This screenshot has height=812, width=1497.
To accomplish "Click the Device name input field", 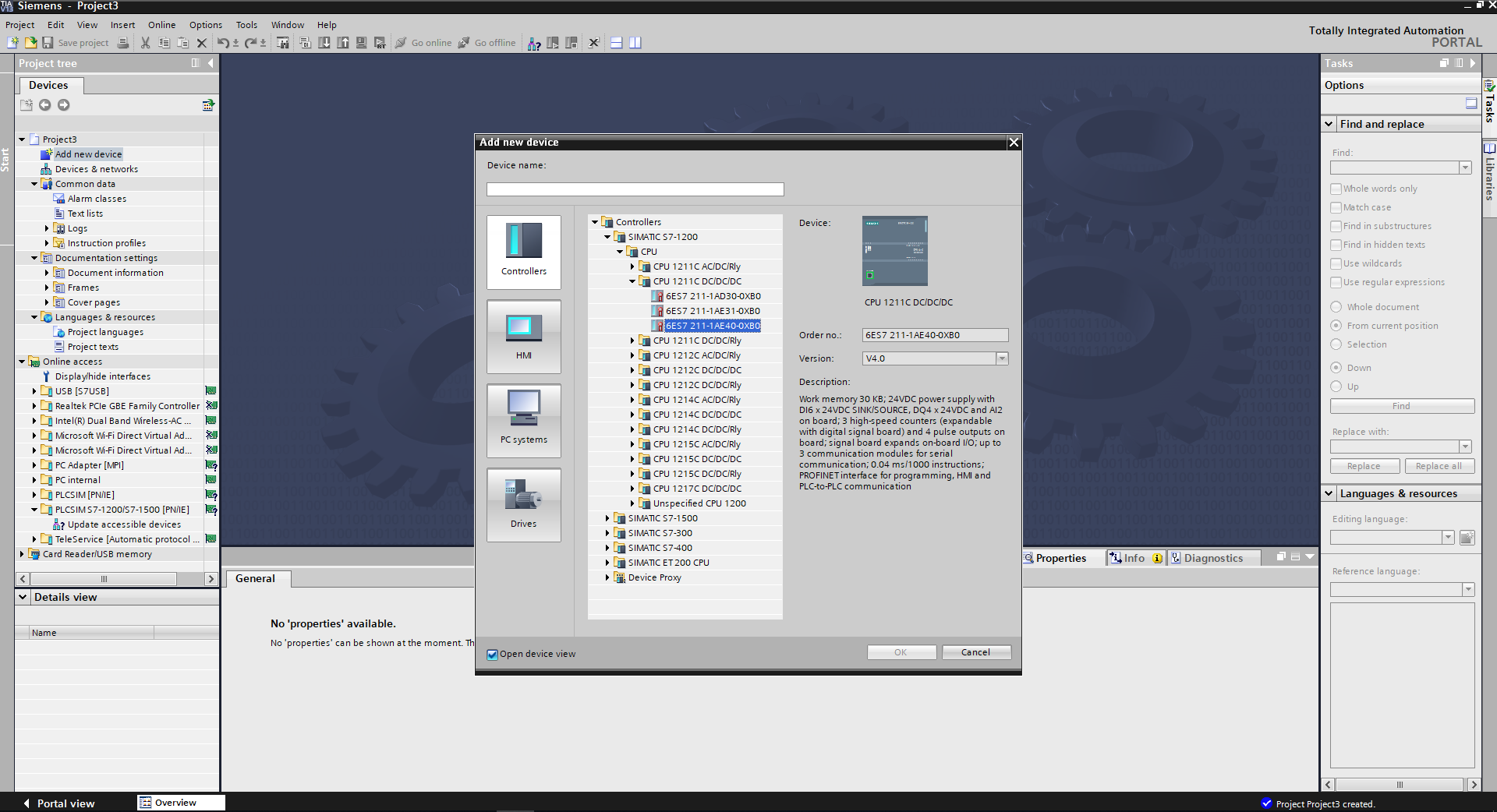I will (635, 189).
